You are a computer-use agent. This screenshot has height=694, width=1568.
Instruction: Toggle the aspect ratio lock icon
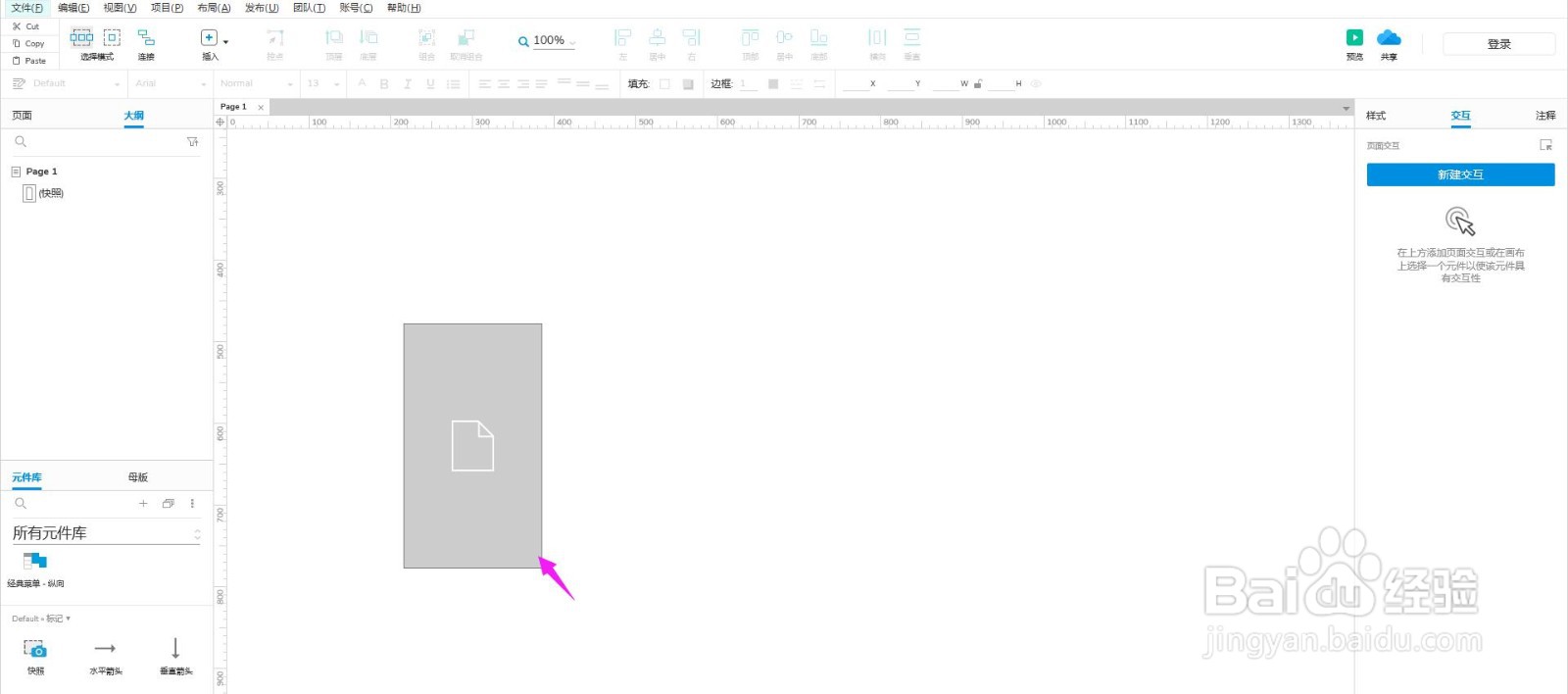tap(977, 84)
